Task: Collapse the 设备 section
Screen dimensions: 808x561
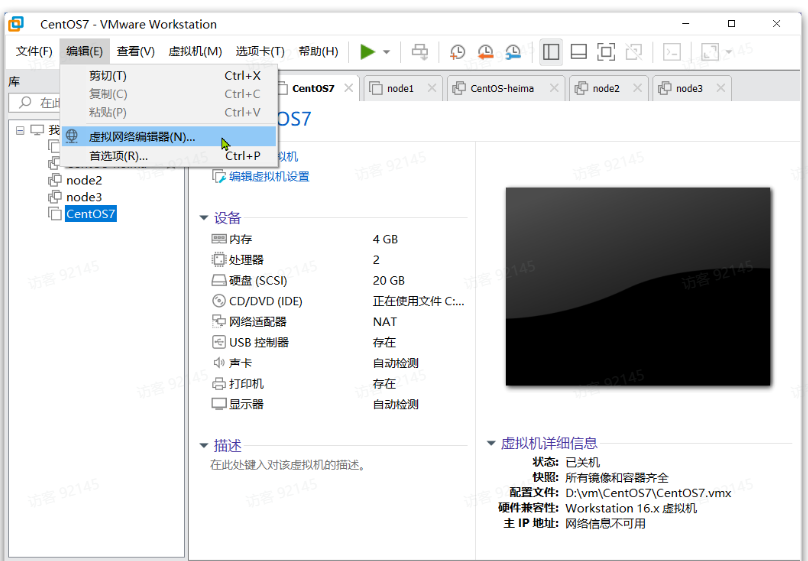Action: pyautogui.click(x=204, y=218)
